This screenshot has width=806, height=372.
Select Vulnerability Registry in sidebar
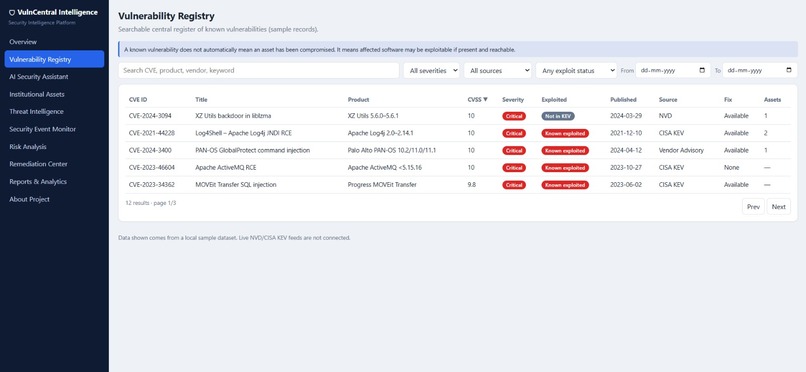point(54,59)
